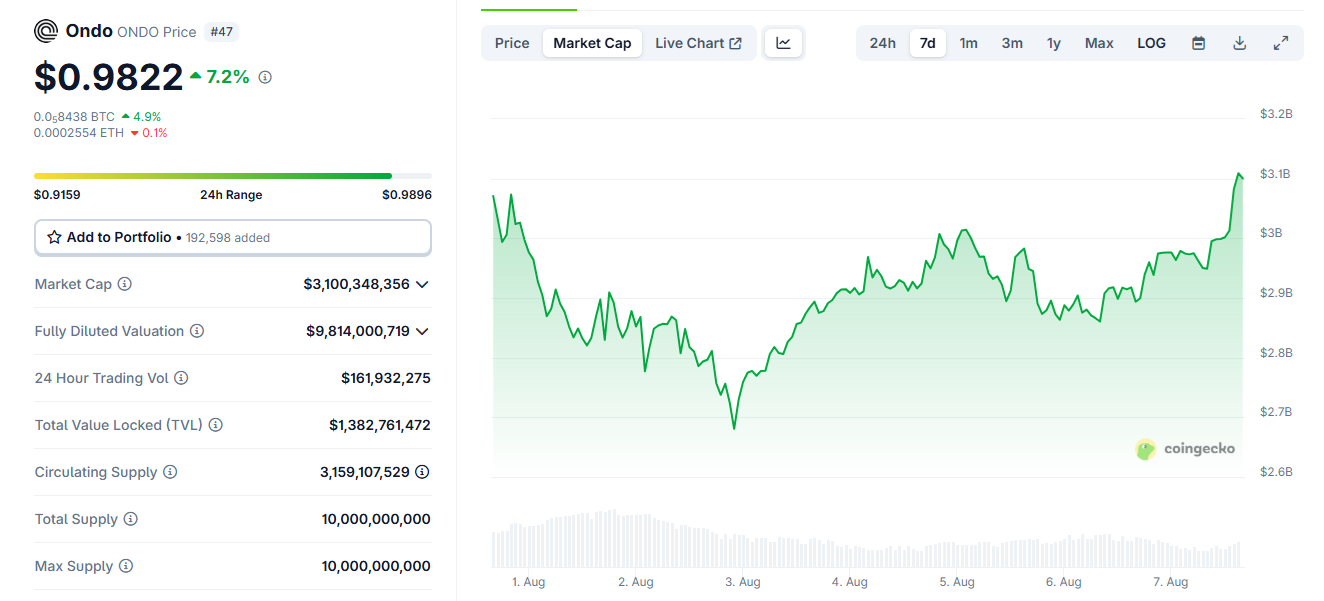Viewport: 1324px width, 601px height.
Task: Switch to the Price tab
Action: coord(512,43)
